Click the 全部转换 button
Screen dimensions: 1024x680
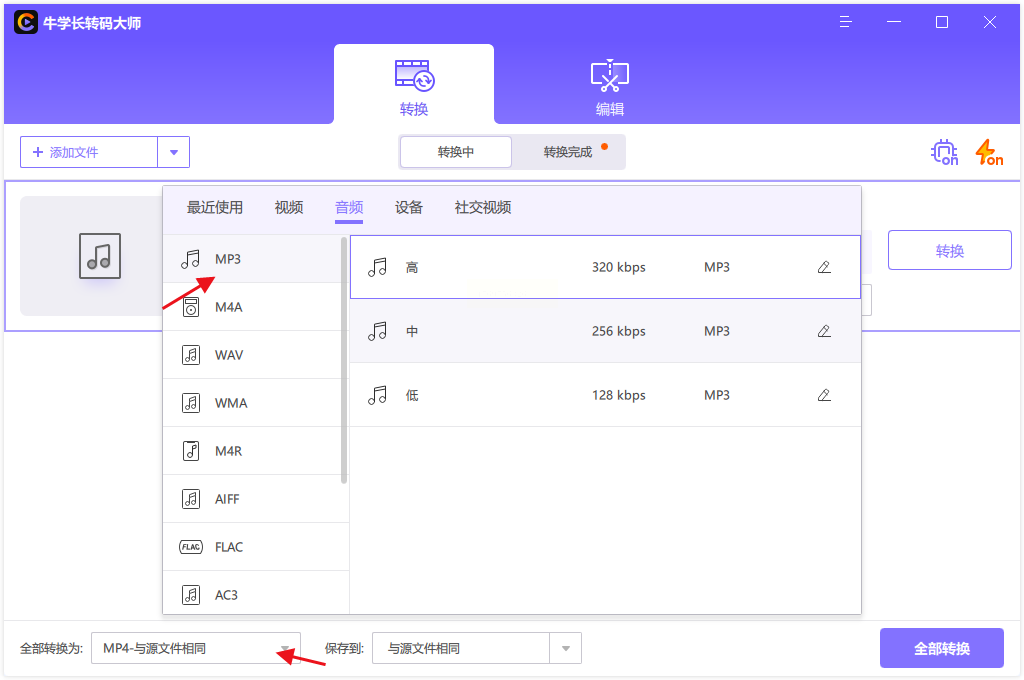(x=942, y=649)
